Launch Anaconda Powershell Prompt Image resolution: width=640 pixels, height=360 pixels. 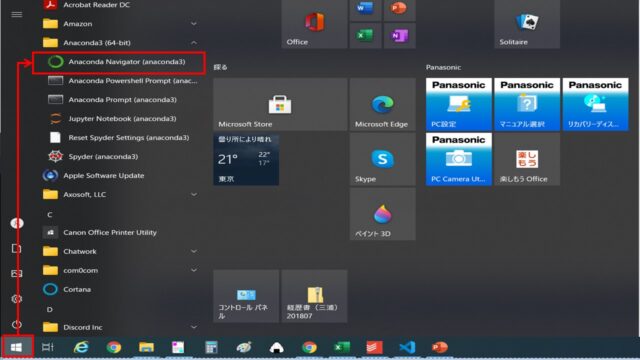[122, 81]
